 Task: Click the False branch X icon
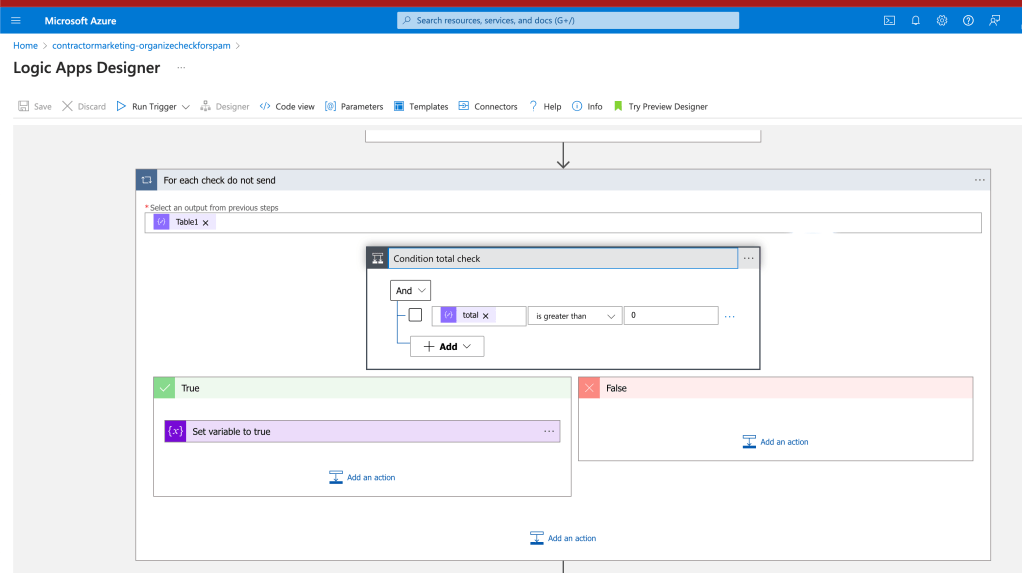pos(589,388)
